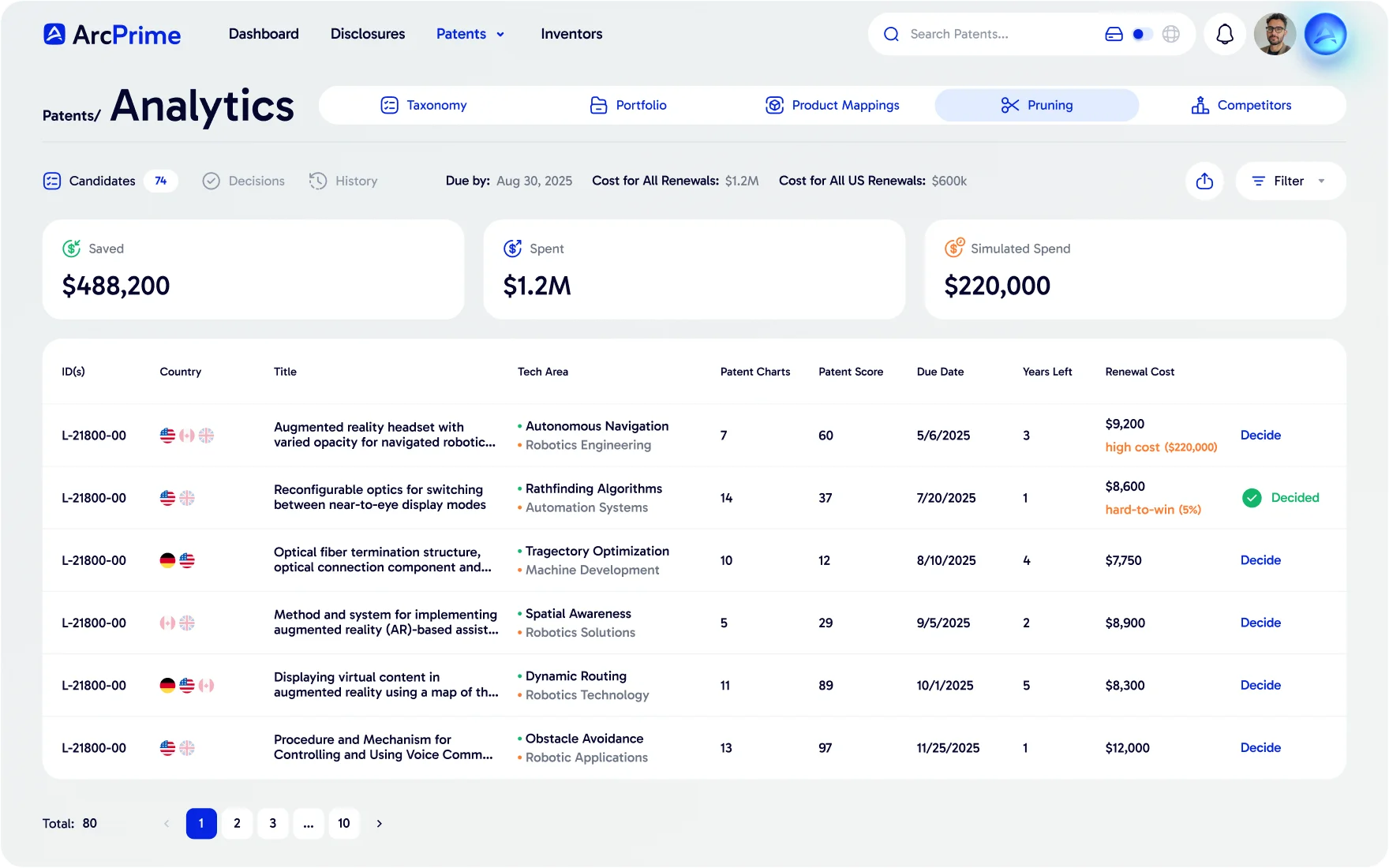The image size is (1389, 868).
Task: Open the user profile avatar
Action: 1275,35
